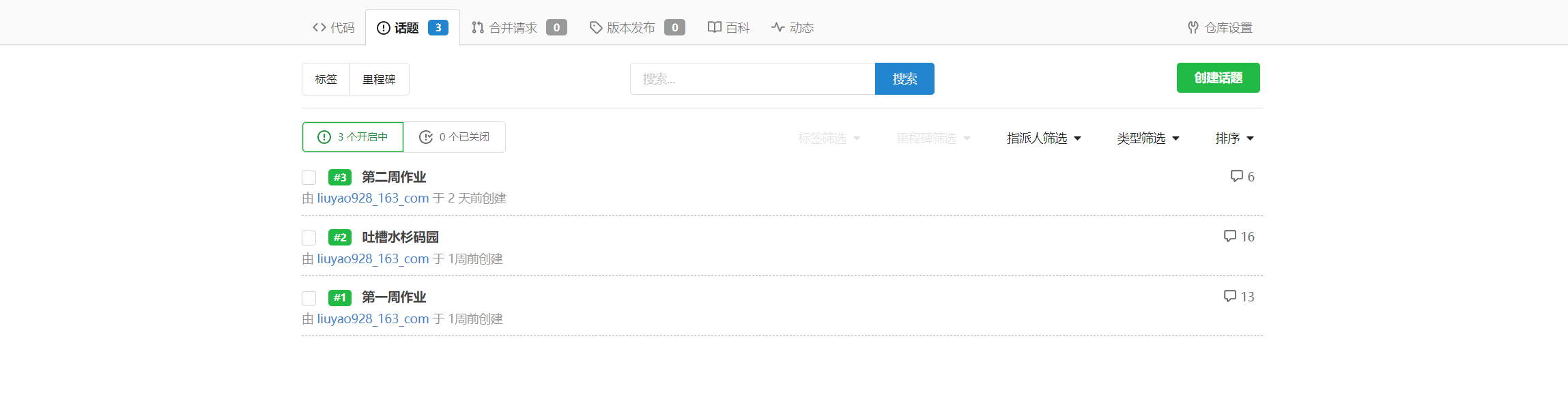Tick the checkbox for 第二周作业
Screen dimensions: 1568x401
pos(309,178)
